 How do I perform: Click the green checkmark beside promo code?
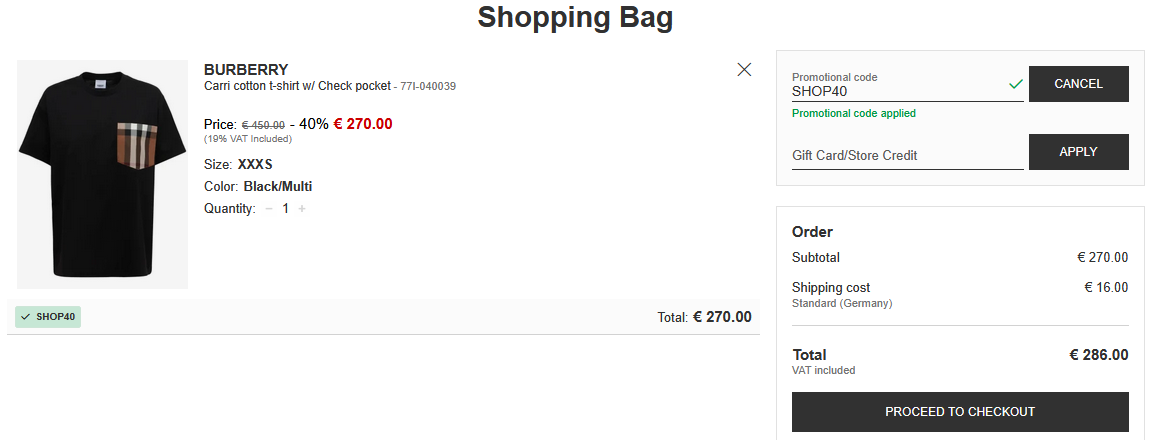pyautogui.click(x=1016, y=85)
